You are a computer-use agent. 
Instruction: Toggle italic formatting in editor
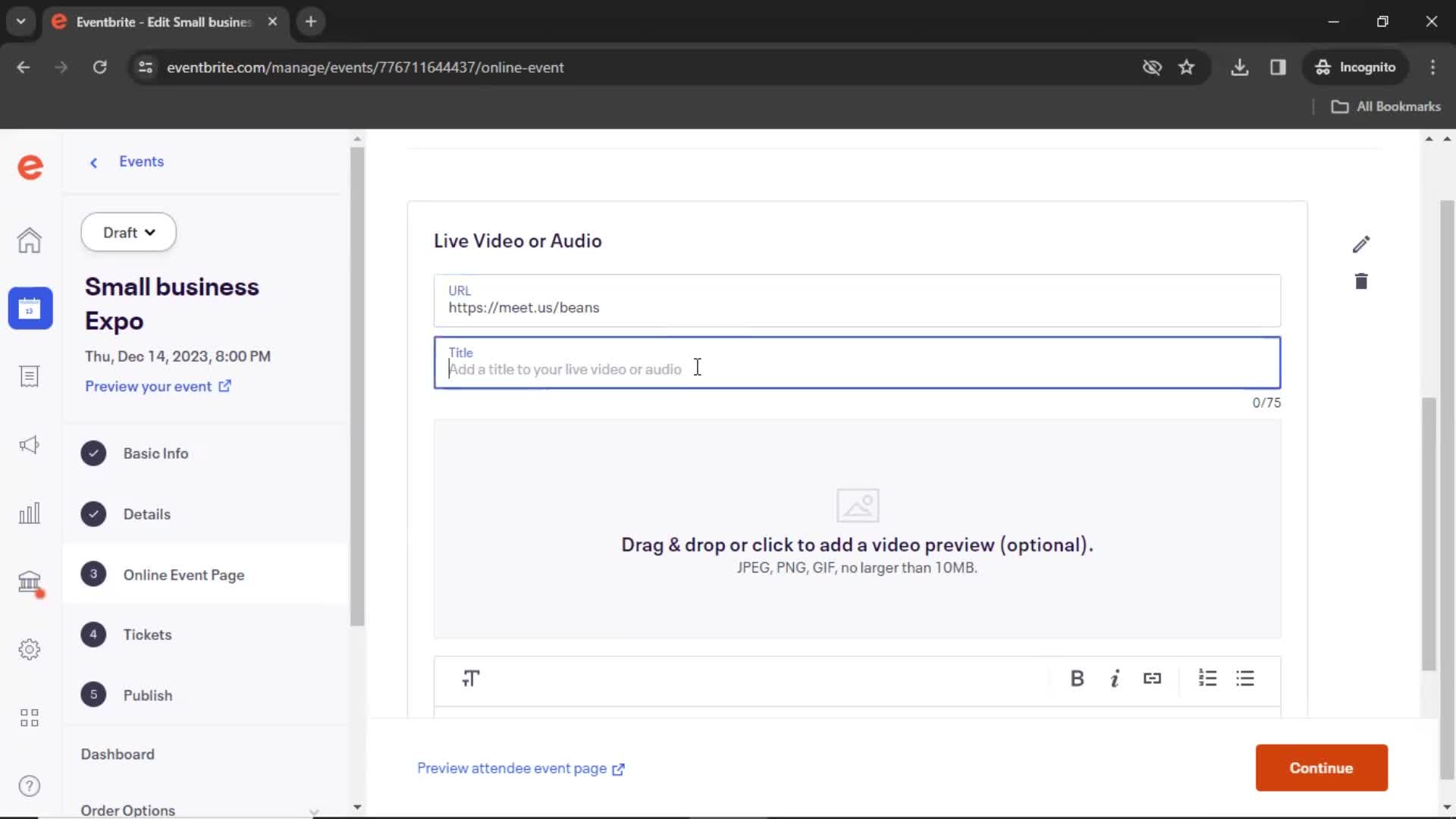click(1115, 679)
